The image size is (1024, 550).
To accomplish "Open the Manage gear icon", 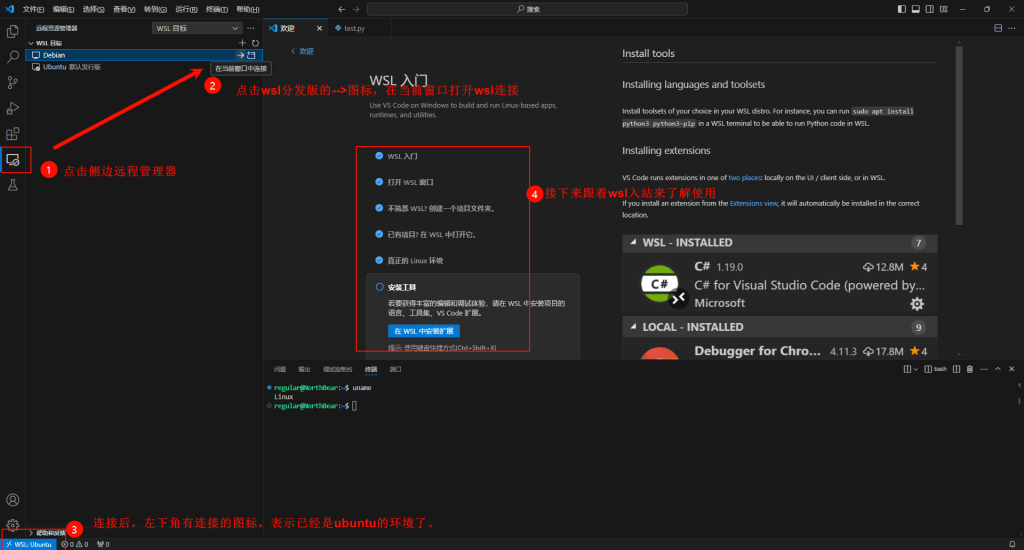I will tap(13, 524).
